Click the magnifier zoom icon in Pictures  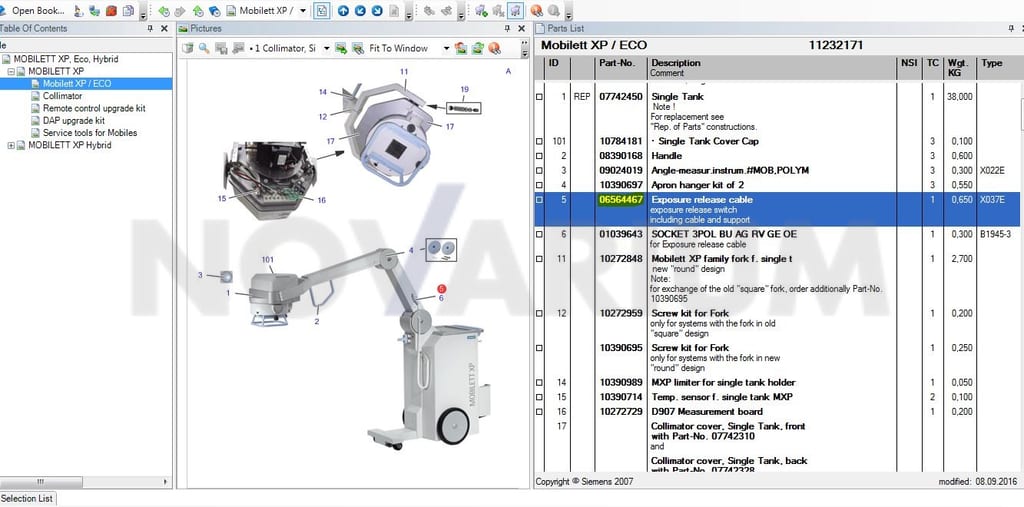coord(204,48)
